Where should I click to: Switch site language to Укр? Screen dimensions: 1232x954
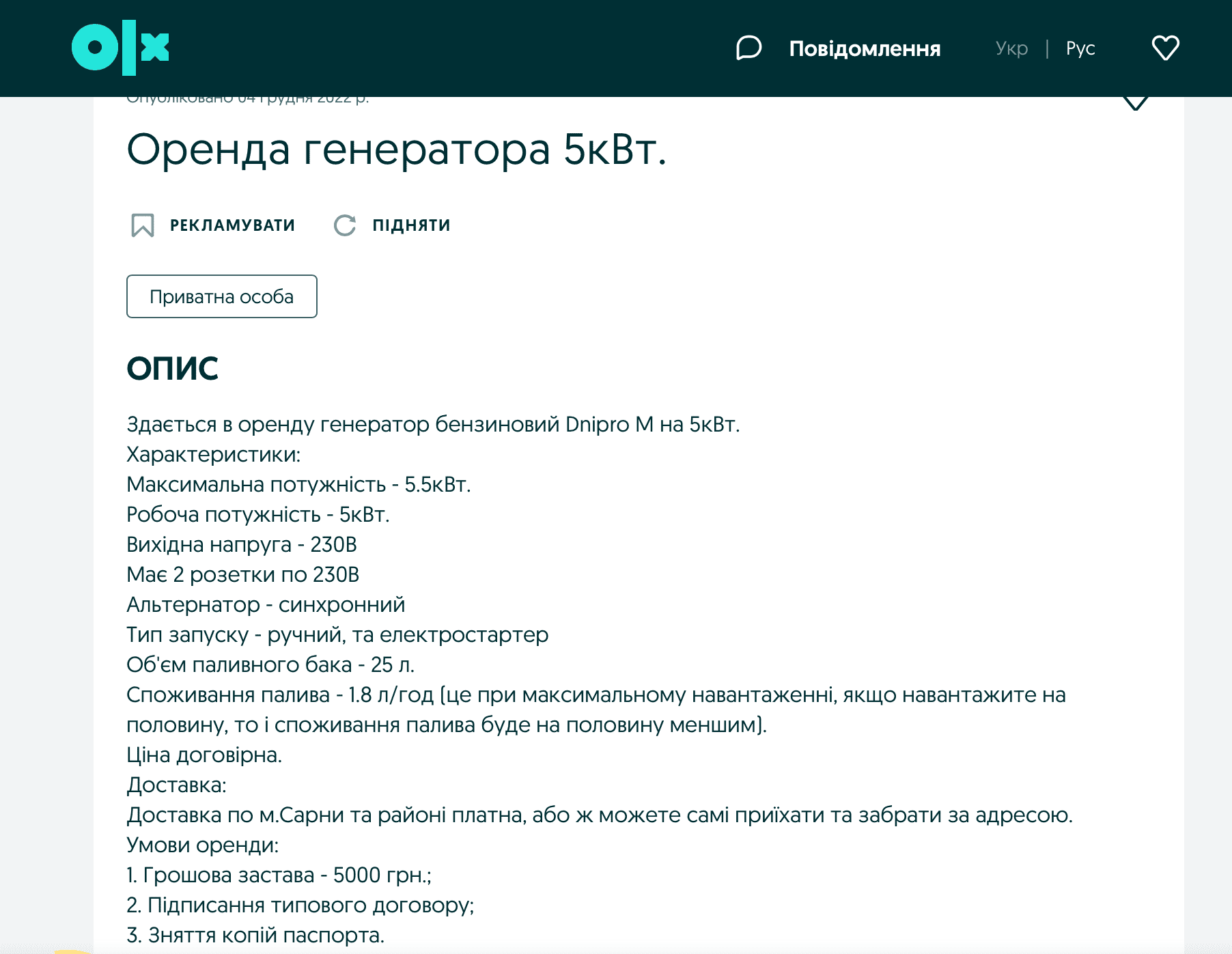[x=1011, y=48]
